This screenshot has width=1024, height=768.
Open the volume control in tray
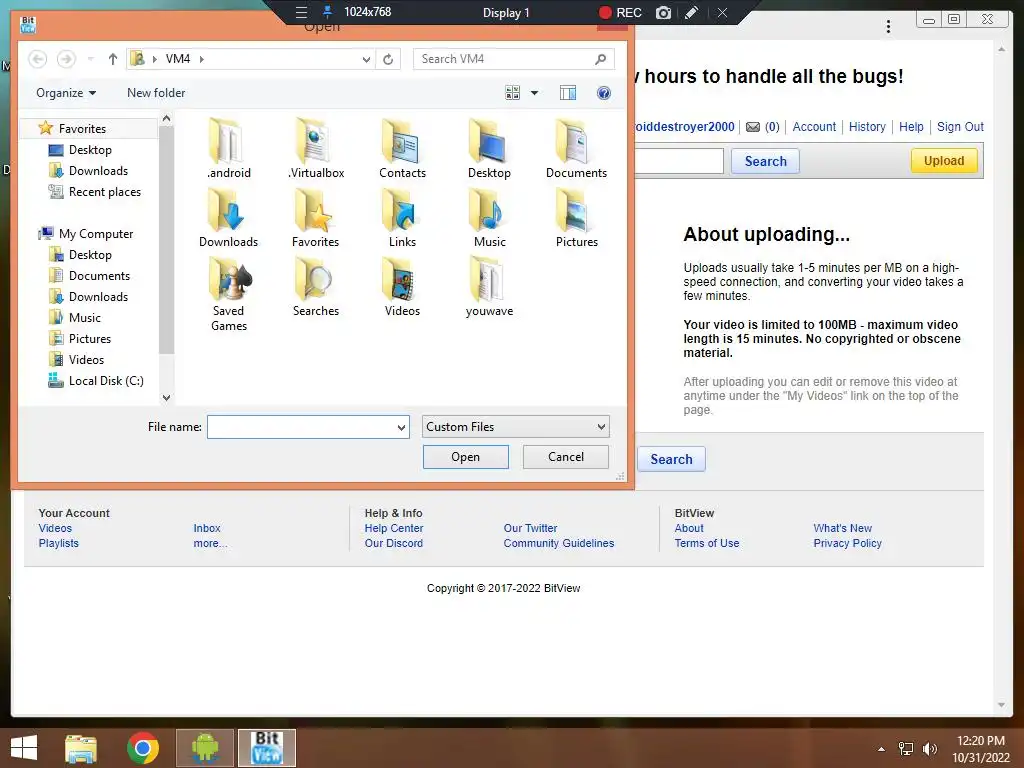(x=930, y=749)
